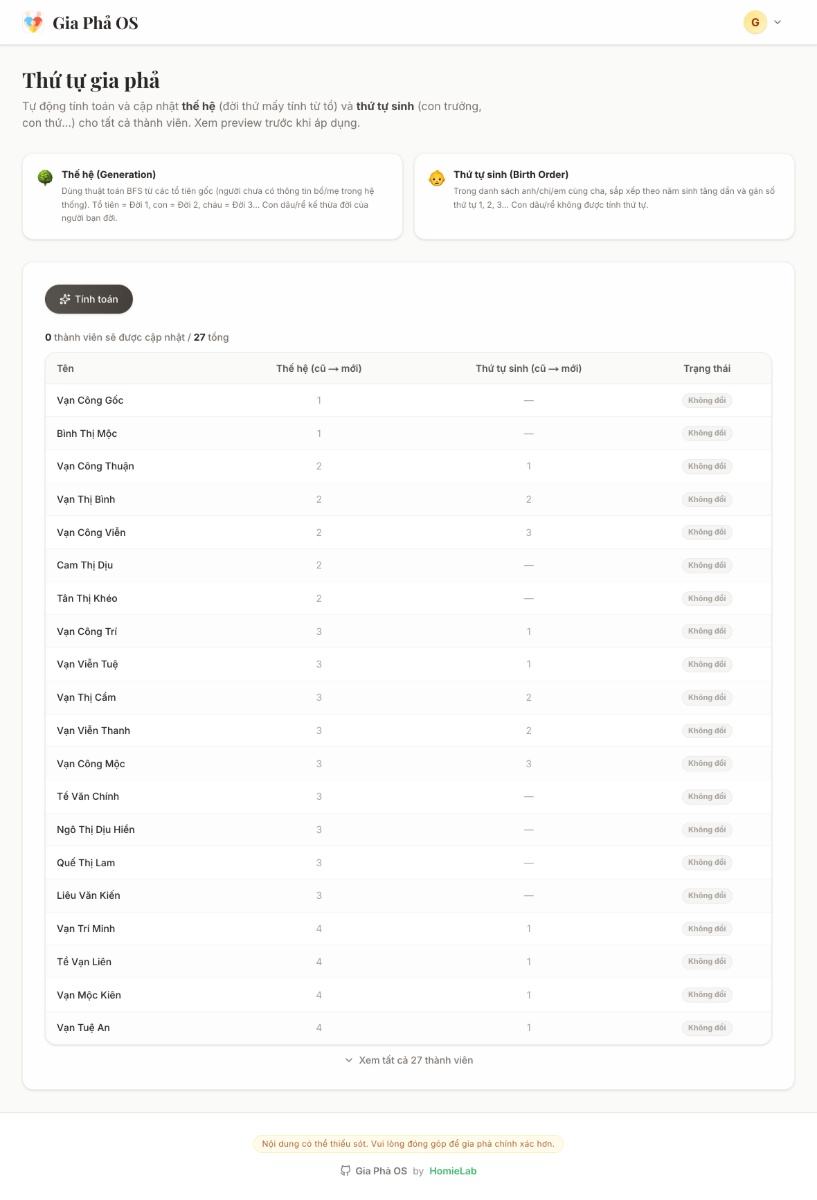This screenshot has height=1200, width=817.
Task: Click the "Gia Phả OS" footer link
Action: [x=381, y=1171]
